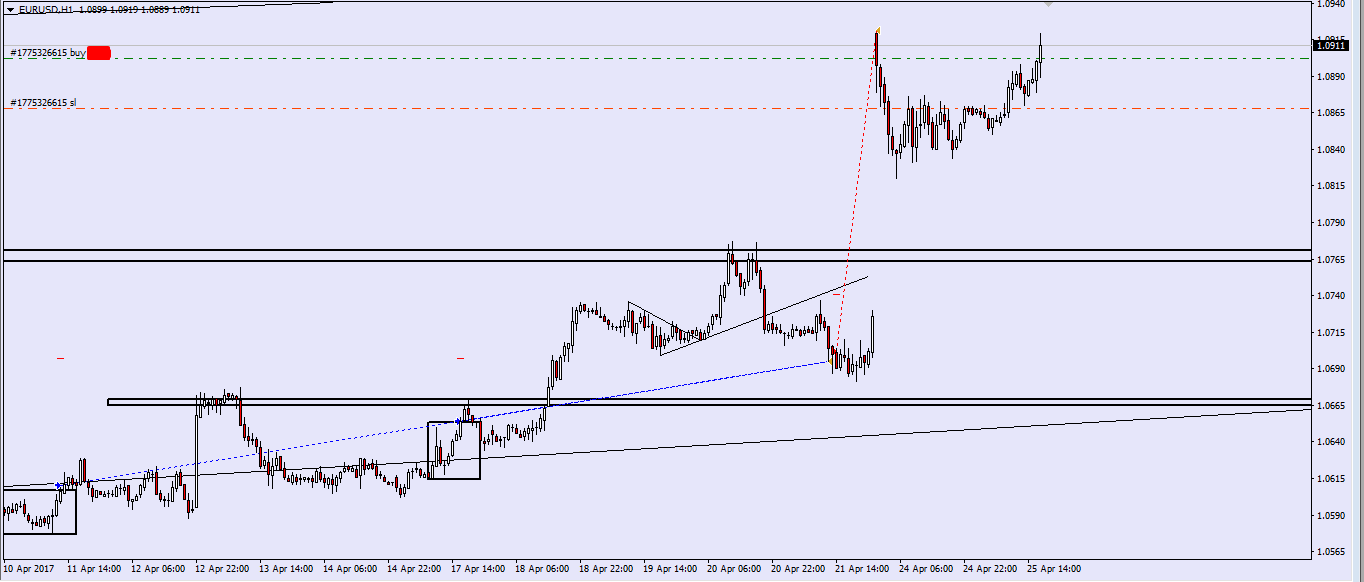The image size is (1364, 582).
Task: Open the chart title dropdown triangle
Action: (x=10, y=10)
